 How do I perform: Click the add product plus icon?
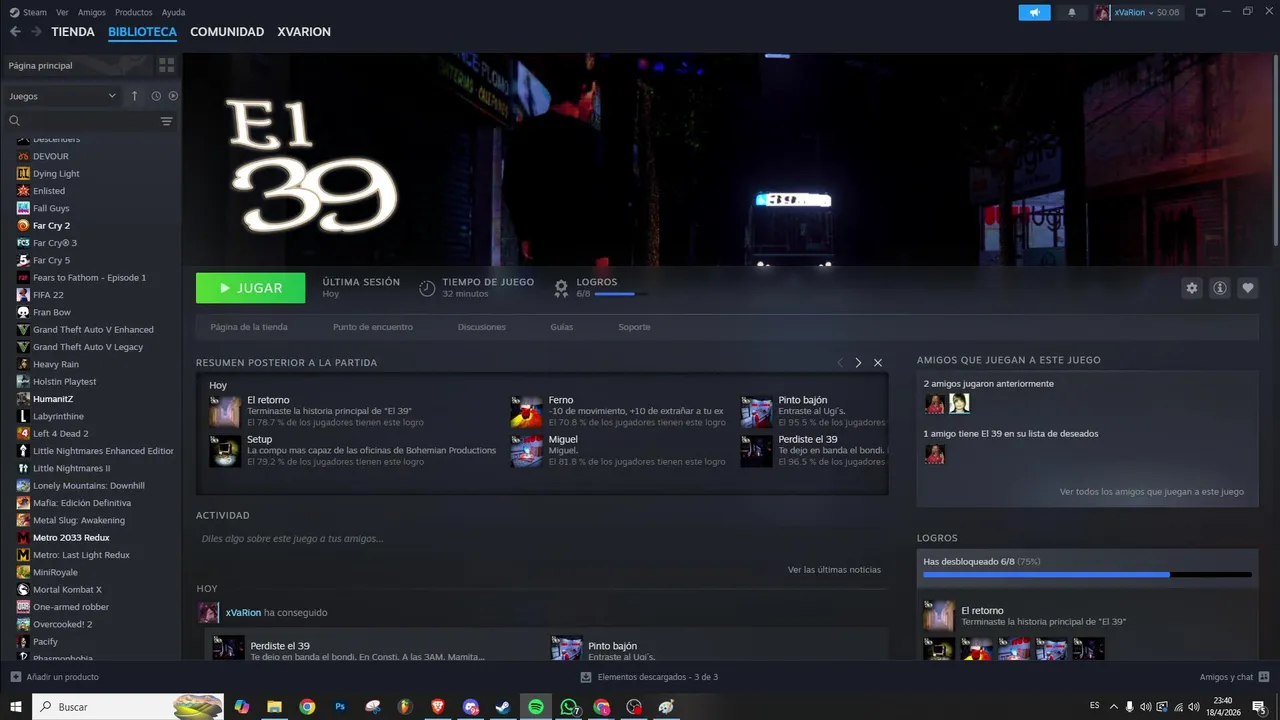(15, 677)
